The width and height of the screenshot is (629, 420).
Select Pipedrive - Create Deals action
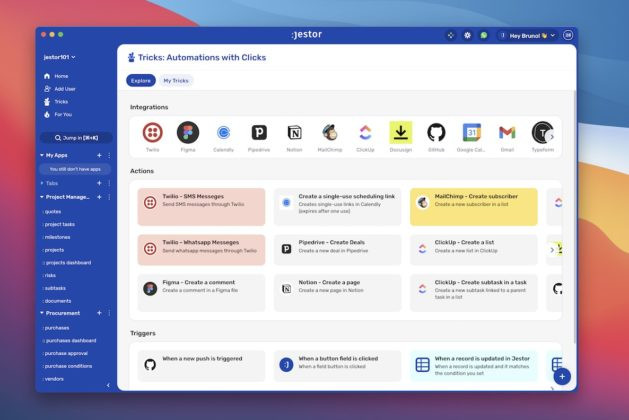[x=337, y=250]
